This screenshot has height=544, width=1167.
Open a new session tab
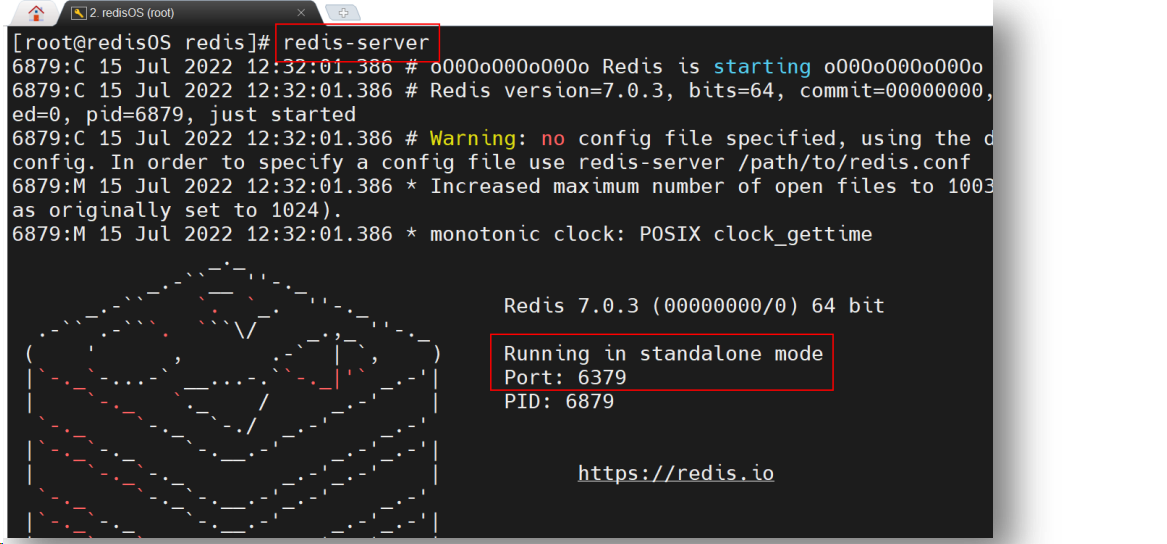point(342,13)
